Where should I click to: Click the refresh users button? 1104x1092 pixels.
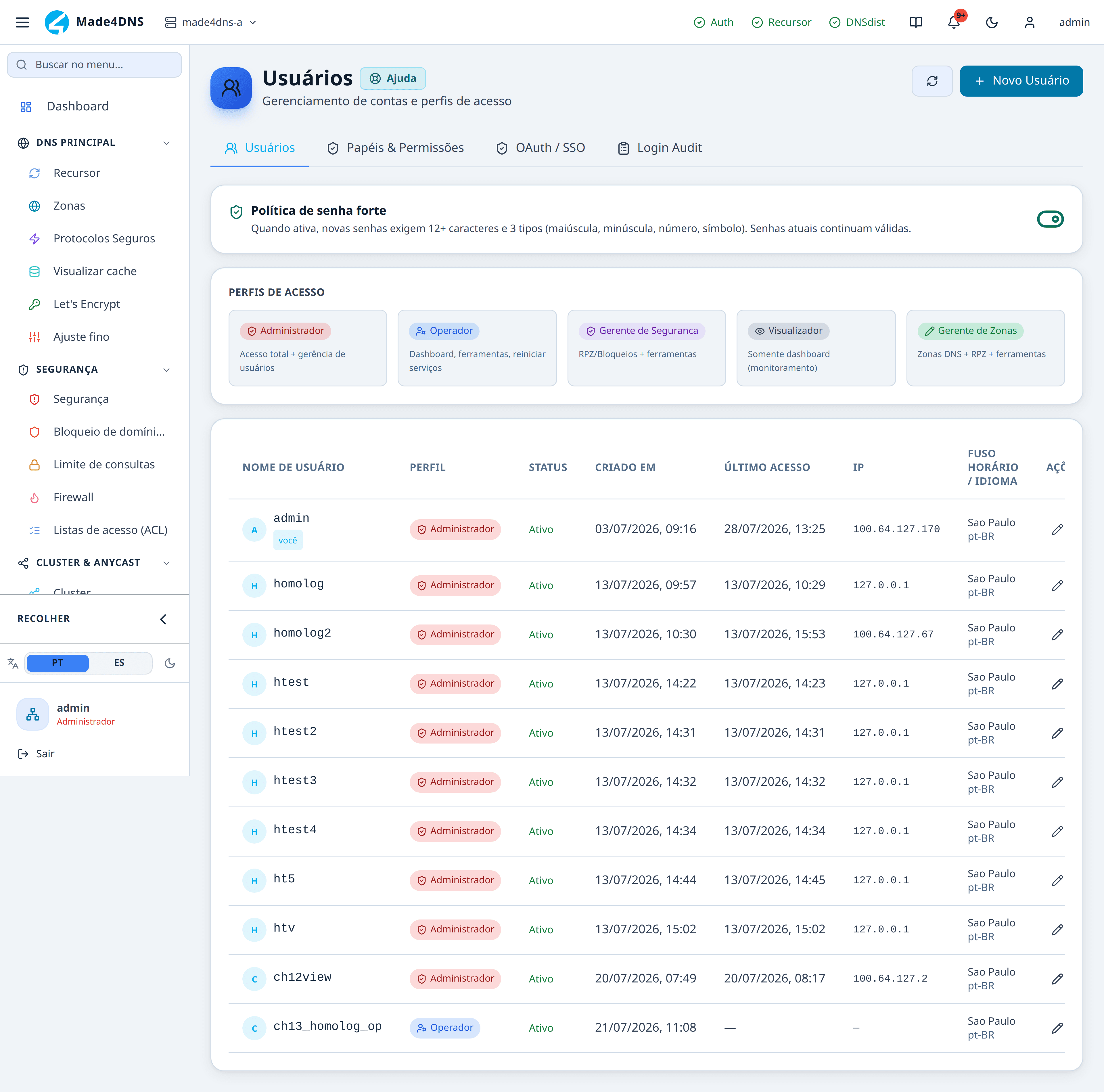932,81
